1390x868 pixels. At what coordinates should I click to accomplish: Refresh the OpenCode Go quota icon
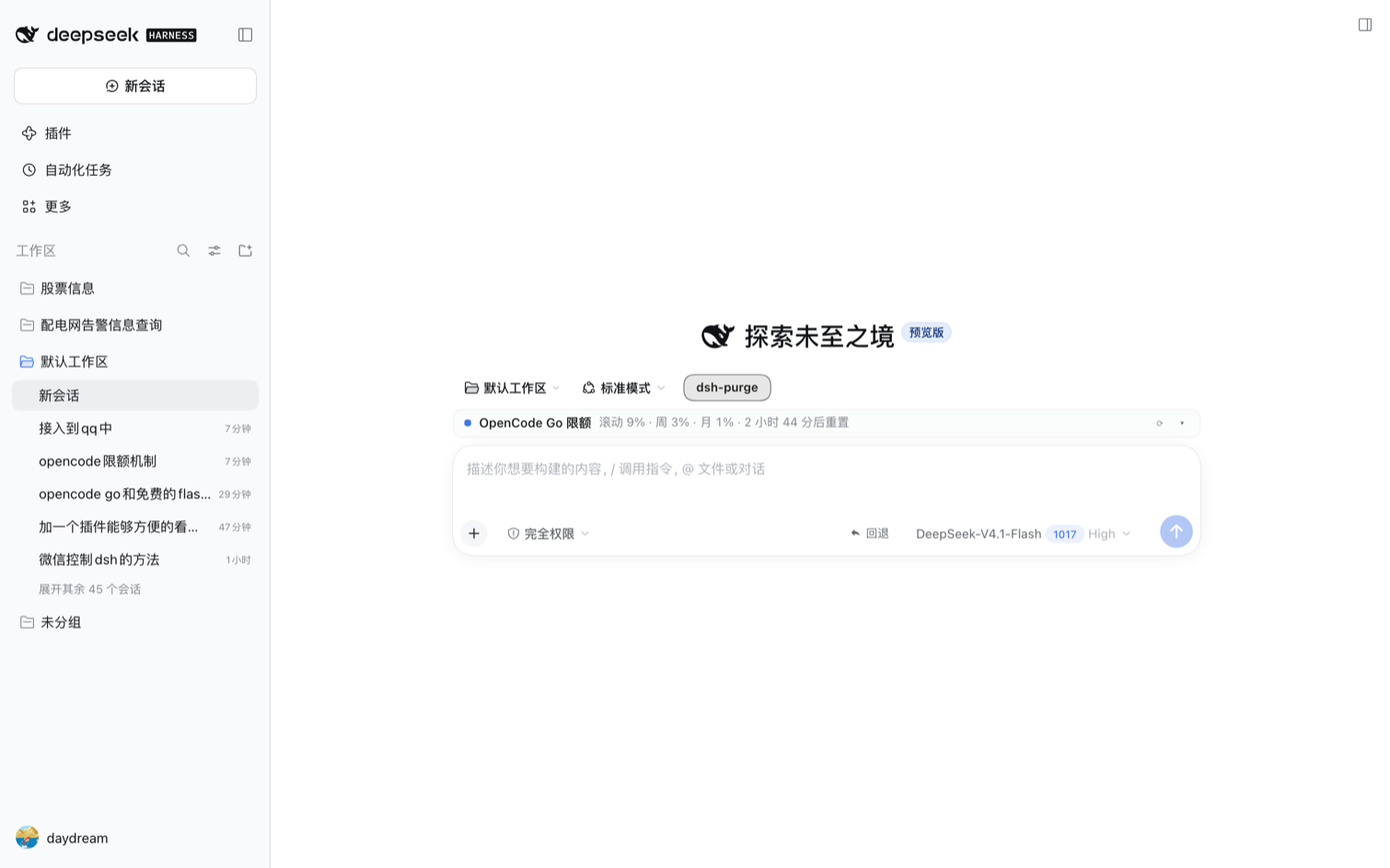click(1159, 423)
